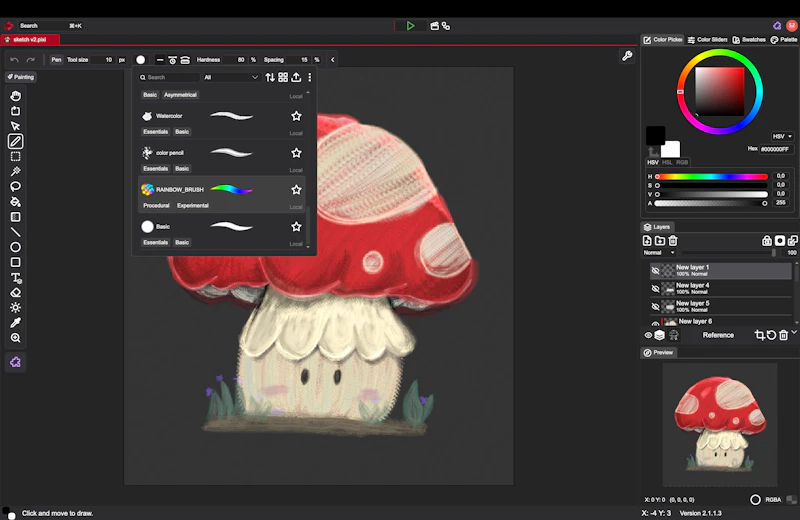Screen dimensions: 800x520
Task: Adjust the Hue H slider
Action: click(711, 177)
